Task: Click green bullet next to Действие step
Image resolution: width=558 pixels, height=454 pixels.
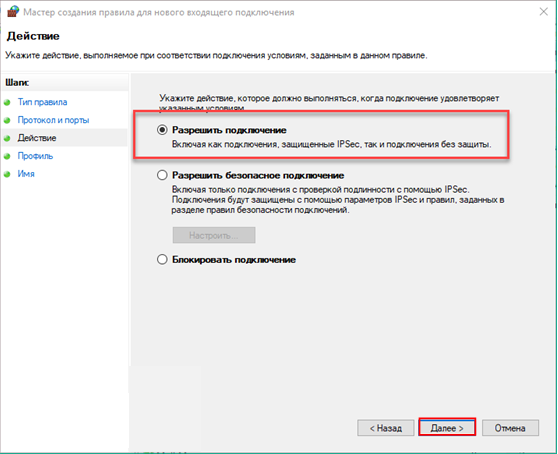Action: point(7,138)
